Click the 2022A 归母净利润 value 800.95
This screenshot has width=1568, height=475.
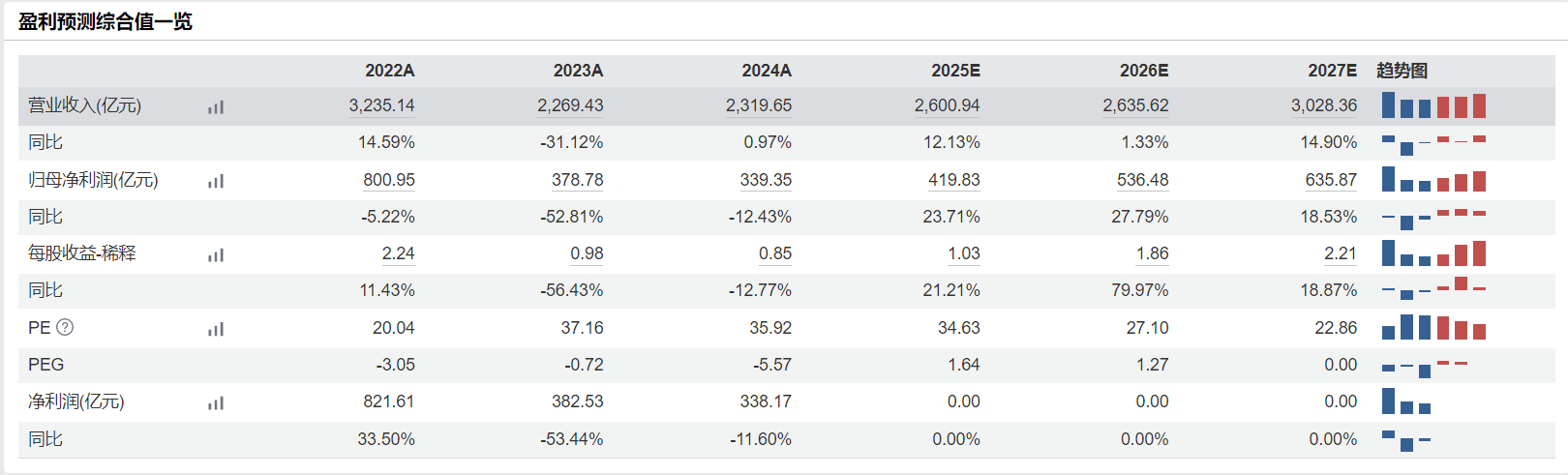389,180
